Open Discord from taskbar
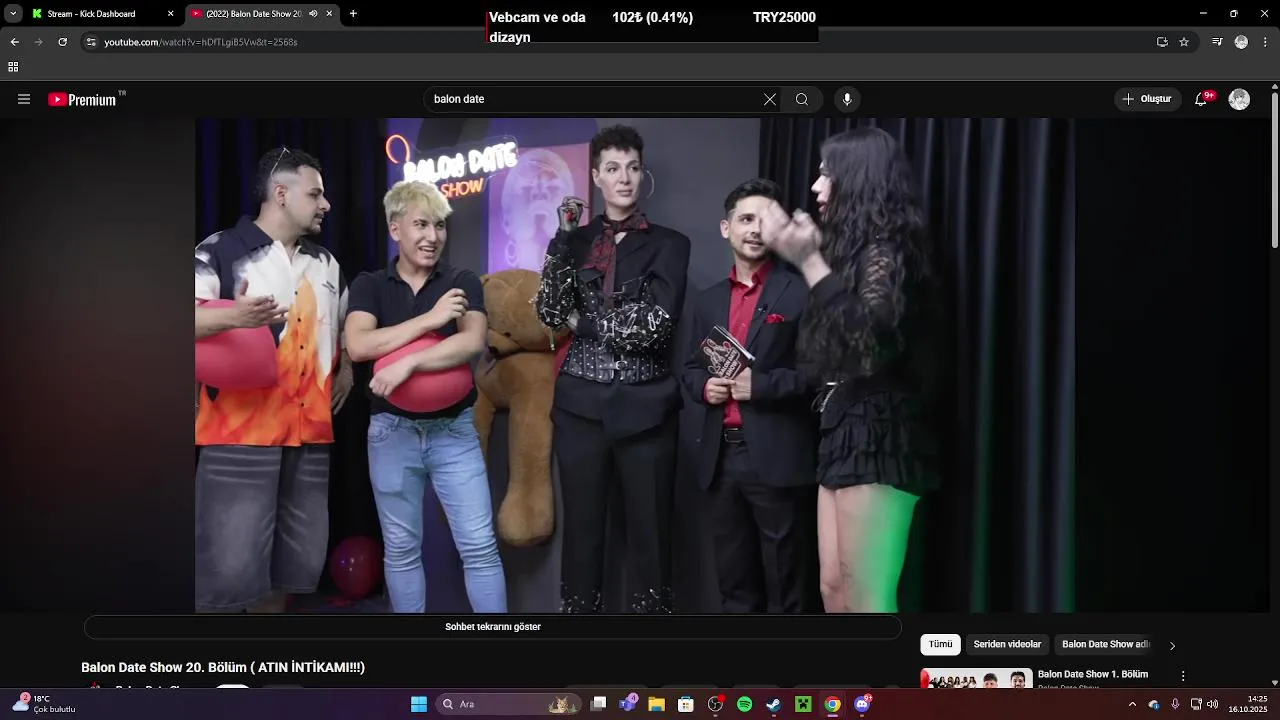Image resolution: width=1280 pixels, height=720 pixels. [862, 704]
